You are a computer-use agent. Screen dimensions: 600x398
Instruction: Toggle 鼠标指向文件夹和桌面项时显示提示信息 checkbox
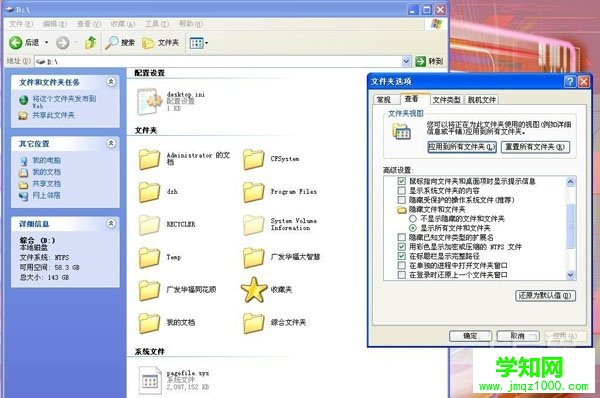[401, 181]
